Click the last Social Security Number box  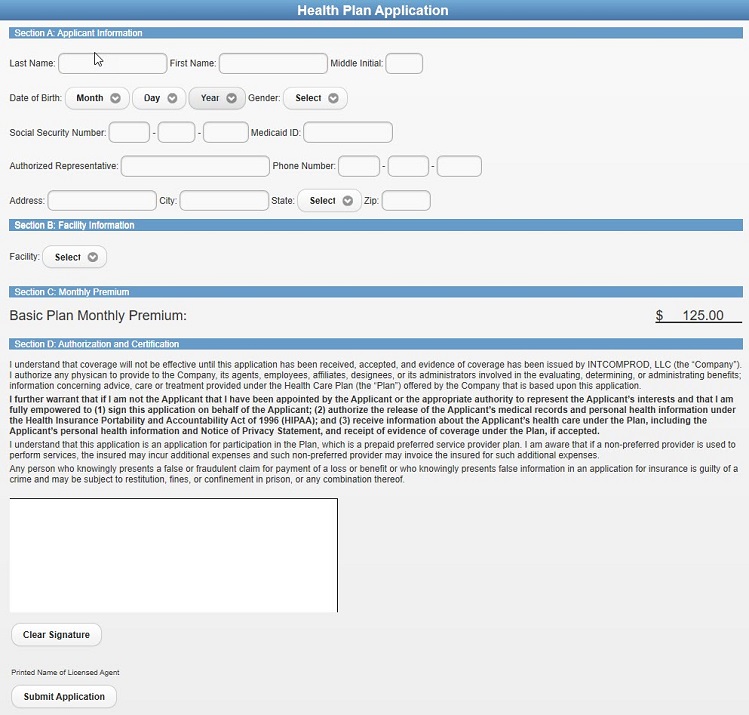pyautogui.click(x=225, y=132)
